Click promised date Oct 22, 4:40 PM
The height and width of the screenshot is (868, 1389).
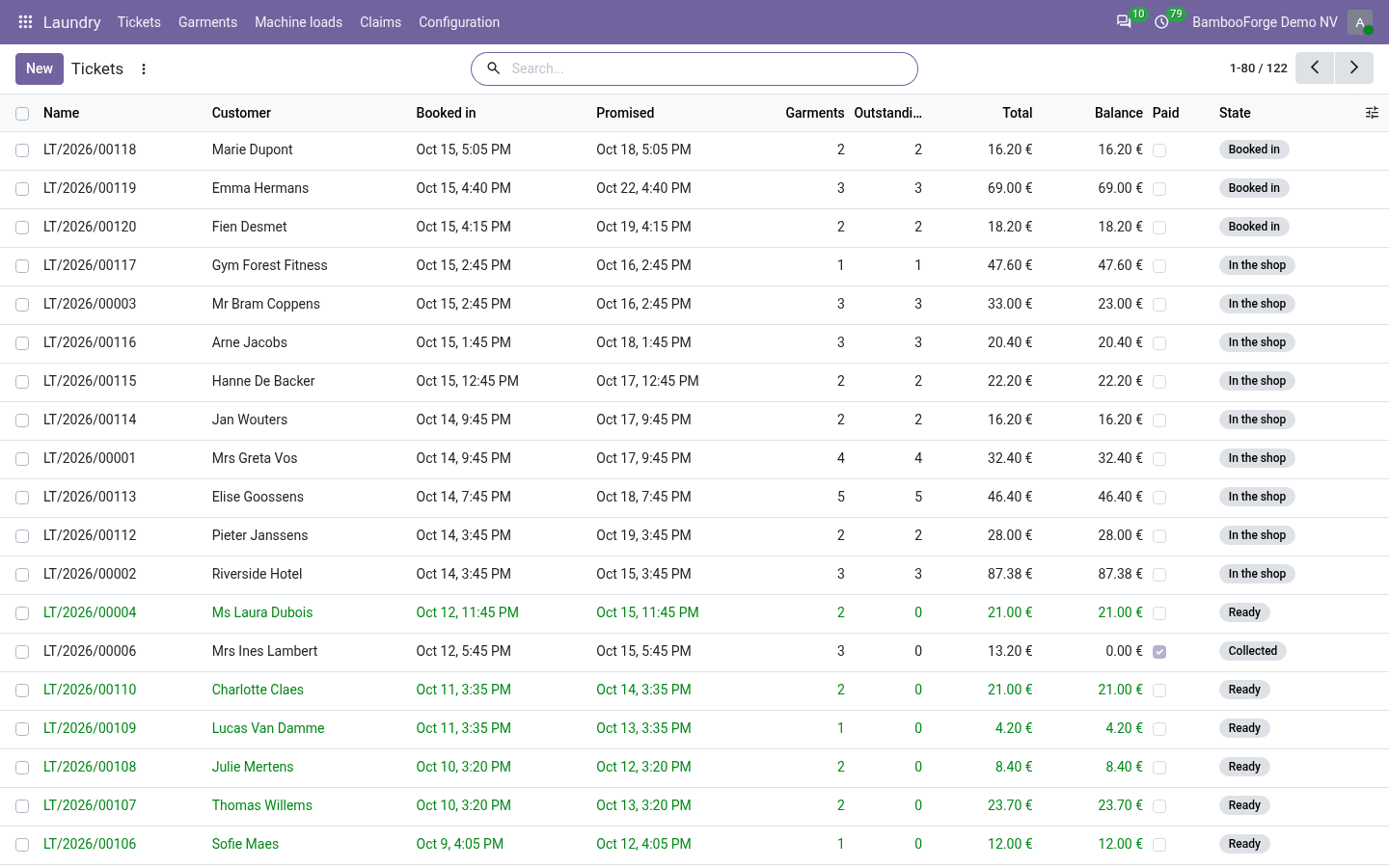point(643,188)
